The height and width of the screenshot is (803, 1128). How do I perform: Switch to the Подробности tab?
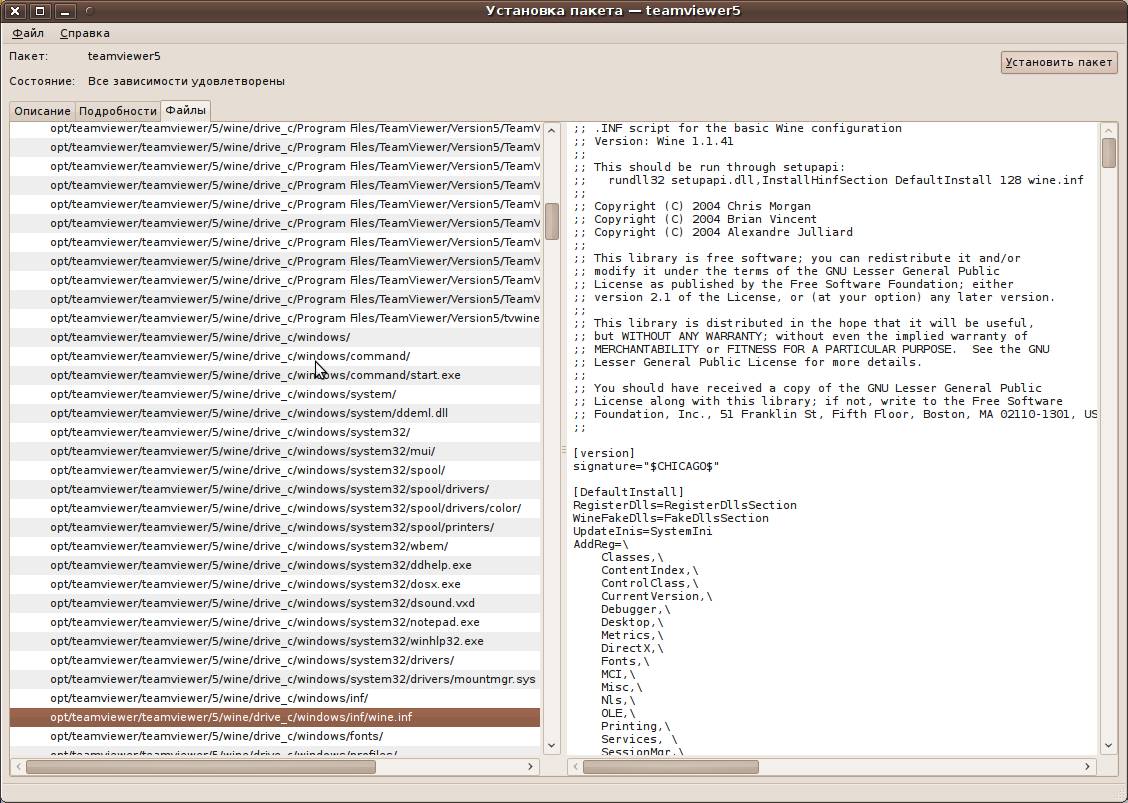click(118, 111)
